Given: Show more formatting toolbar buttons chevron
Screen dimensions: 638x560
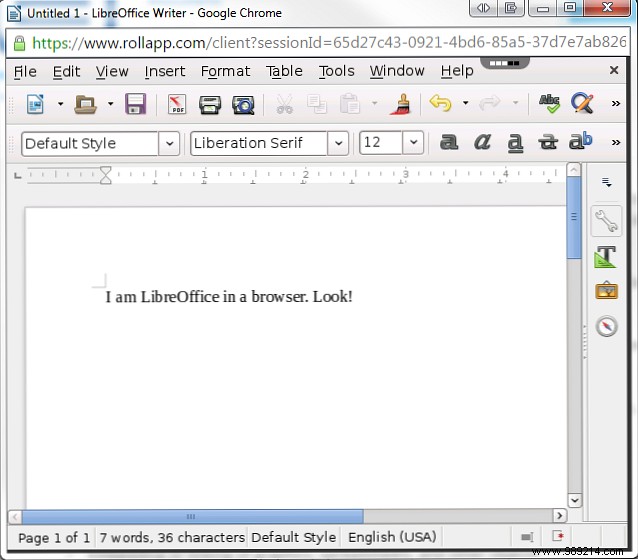Looking at the screenshot, I should point(616,142).
